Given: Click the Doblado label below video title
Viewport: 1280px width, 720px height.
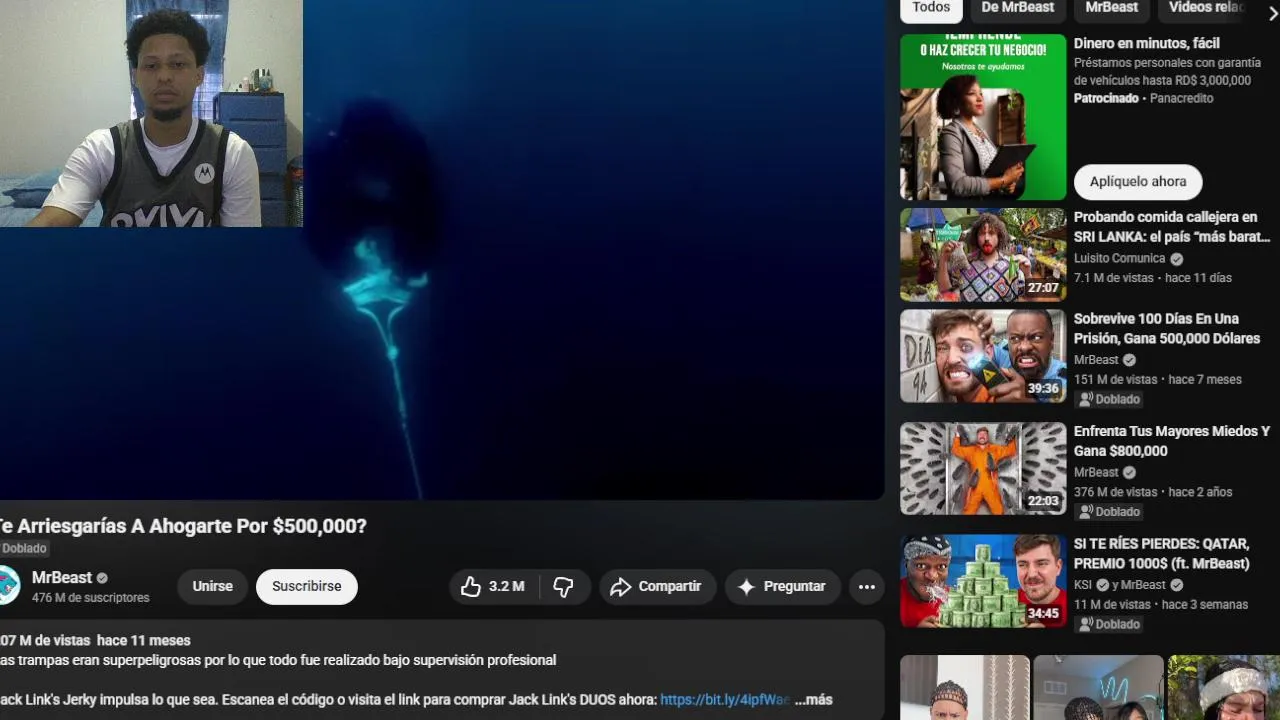Looking at the screenshot, I should (x=24, y=549).
